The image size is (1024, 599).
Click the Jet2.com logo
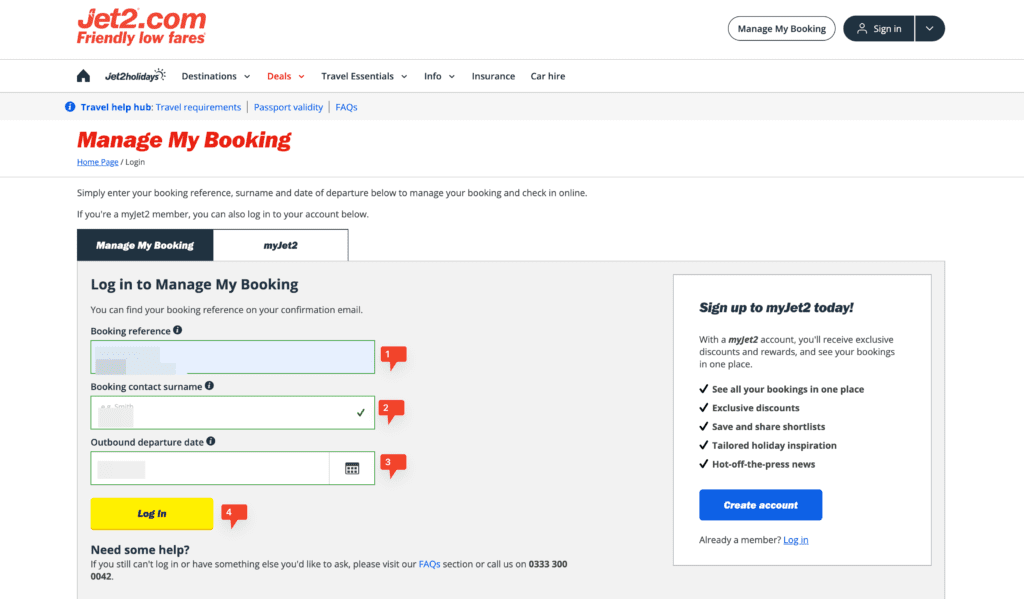142,27
